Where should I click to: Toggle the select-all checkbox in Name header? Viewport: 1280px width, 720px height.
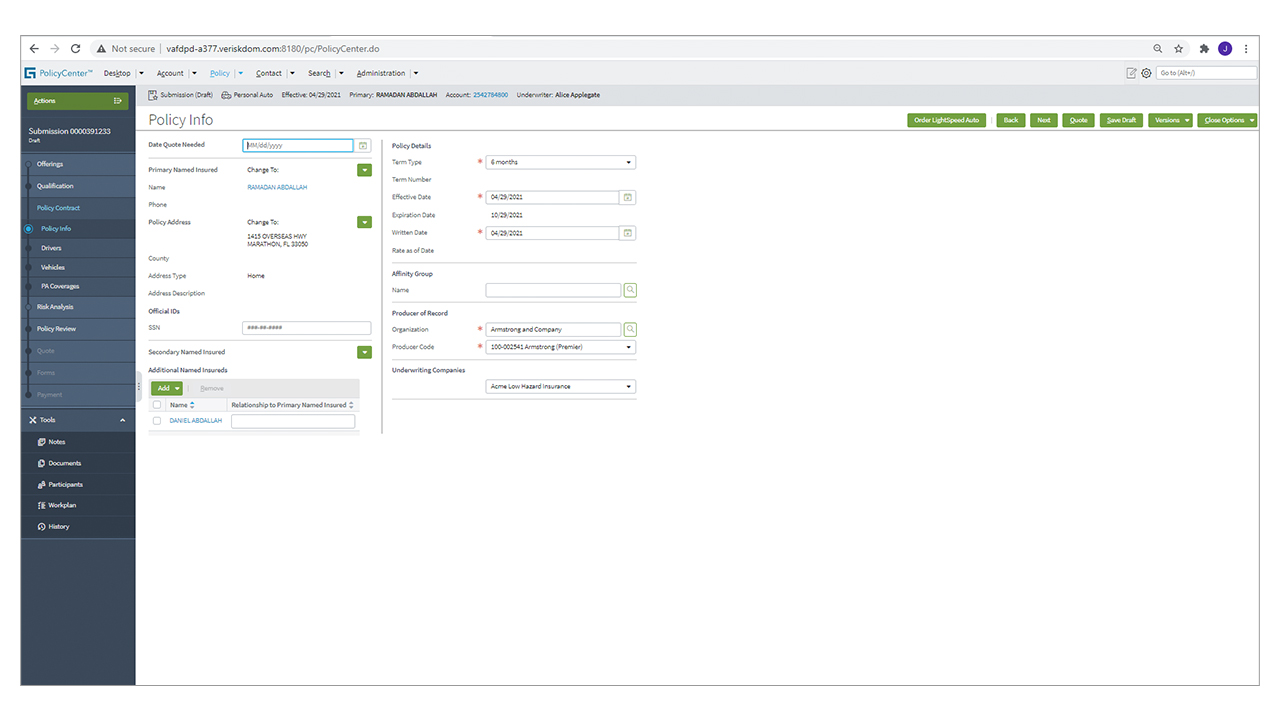click(x=156, y=405)
